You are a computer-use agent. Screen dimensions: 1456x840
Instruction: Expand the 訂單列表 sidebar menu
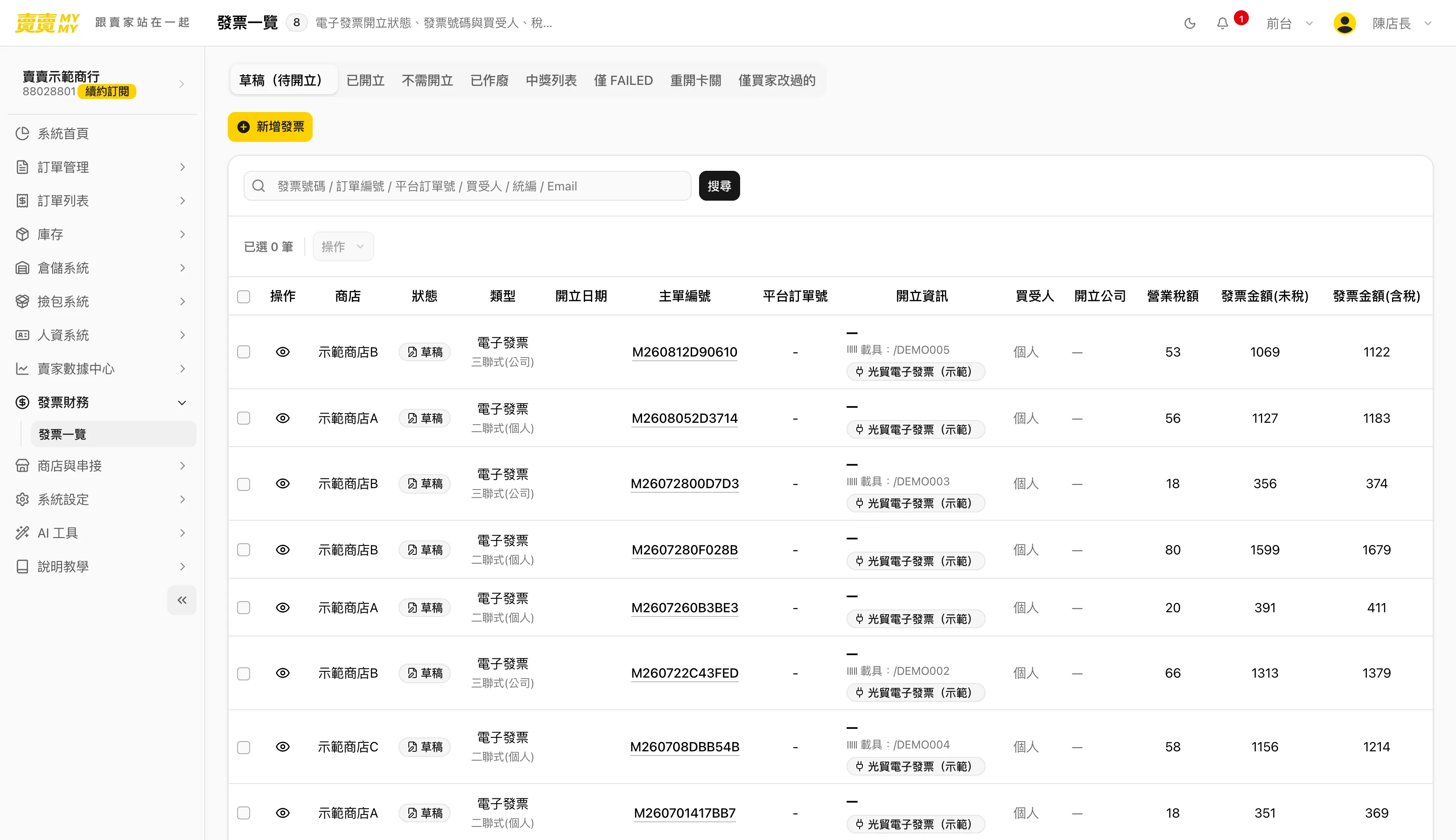point(102,201)
